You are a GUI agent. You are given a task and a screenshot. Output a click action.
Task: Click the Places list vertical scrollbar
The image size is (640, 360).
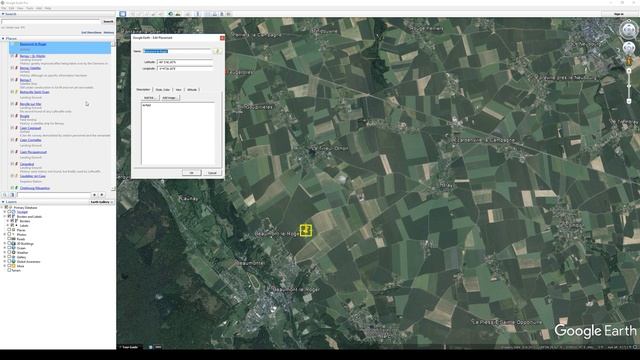pos(113,116)
